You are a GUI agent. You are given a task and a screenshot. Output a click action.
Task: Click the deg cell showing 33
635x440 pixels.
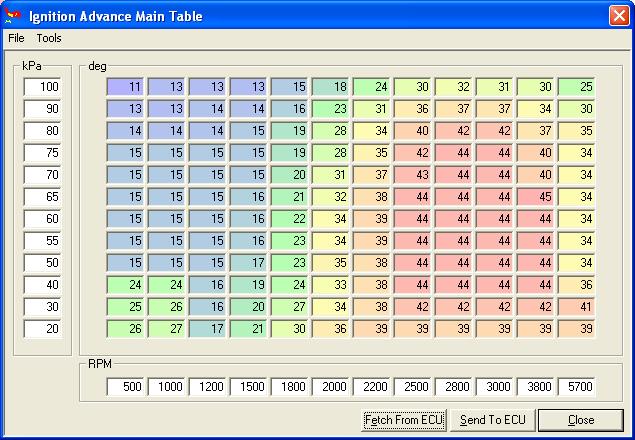[x=330, y=285]
